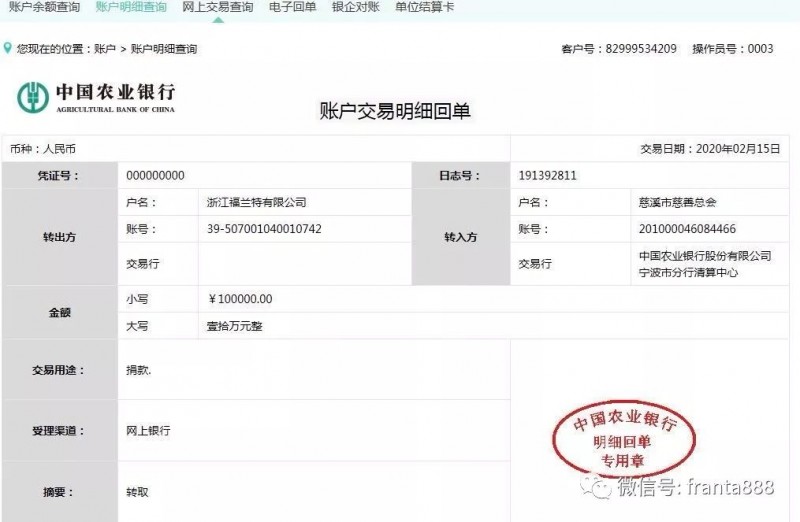This screenshot has height=522, width=800.
Task: Go to 银企对账 tab
Action: 356,7
